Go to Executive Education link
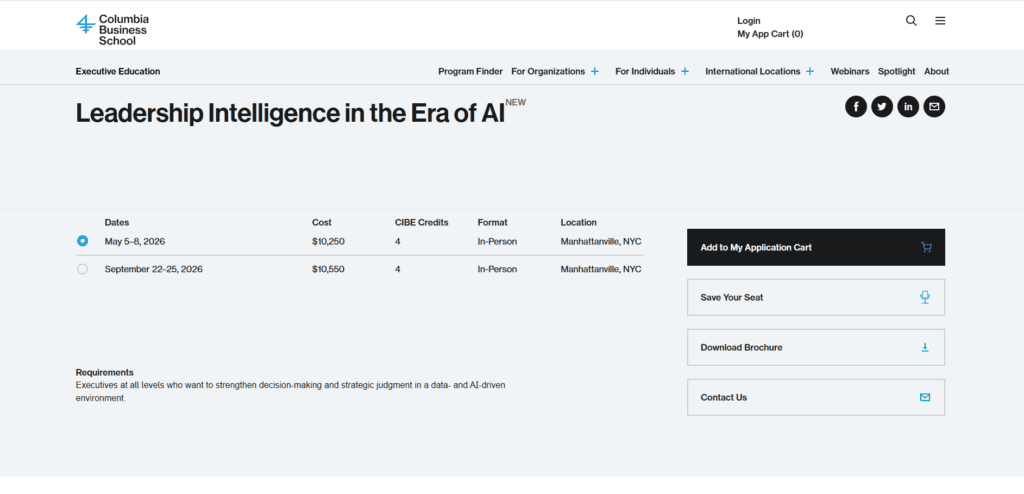 coord(118,71)
